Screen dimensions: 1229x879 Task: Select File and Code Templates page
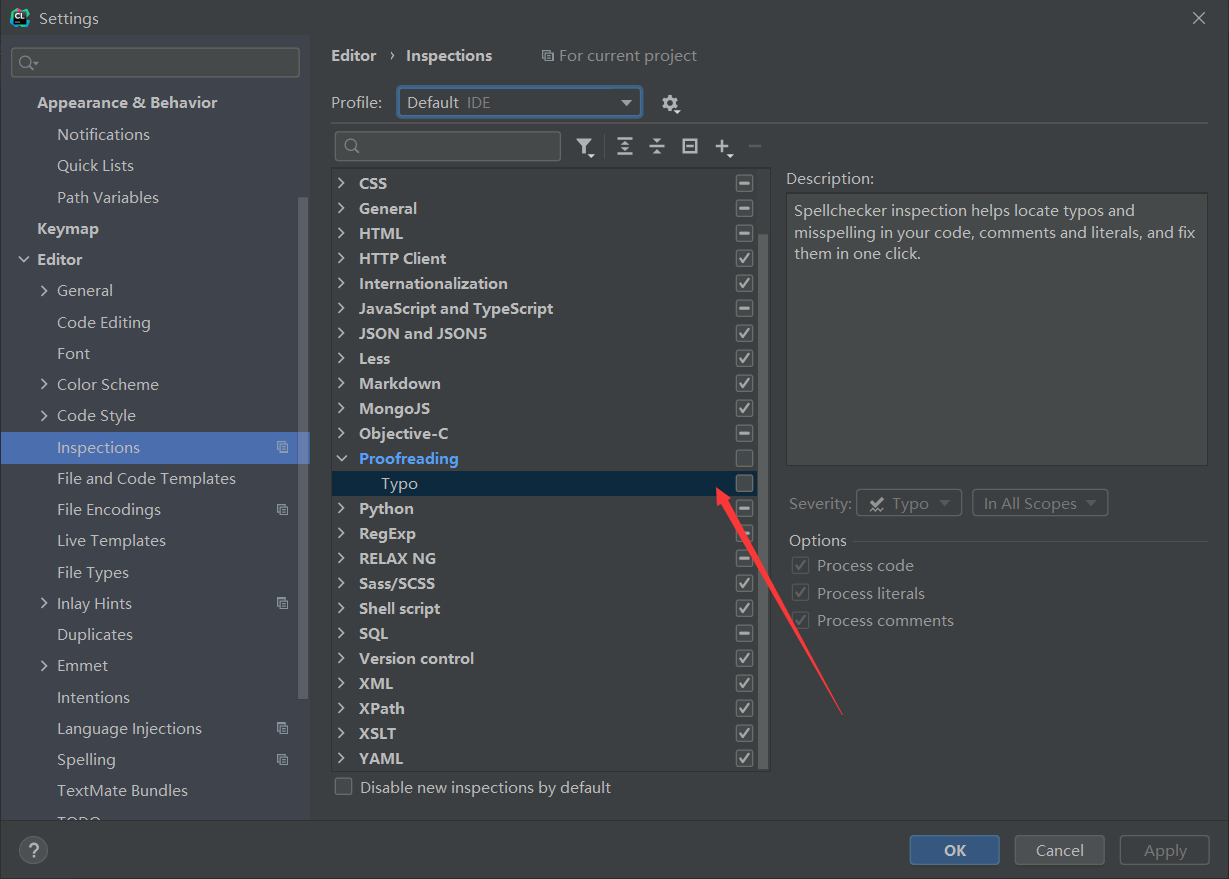click(146, 478)
